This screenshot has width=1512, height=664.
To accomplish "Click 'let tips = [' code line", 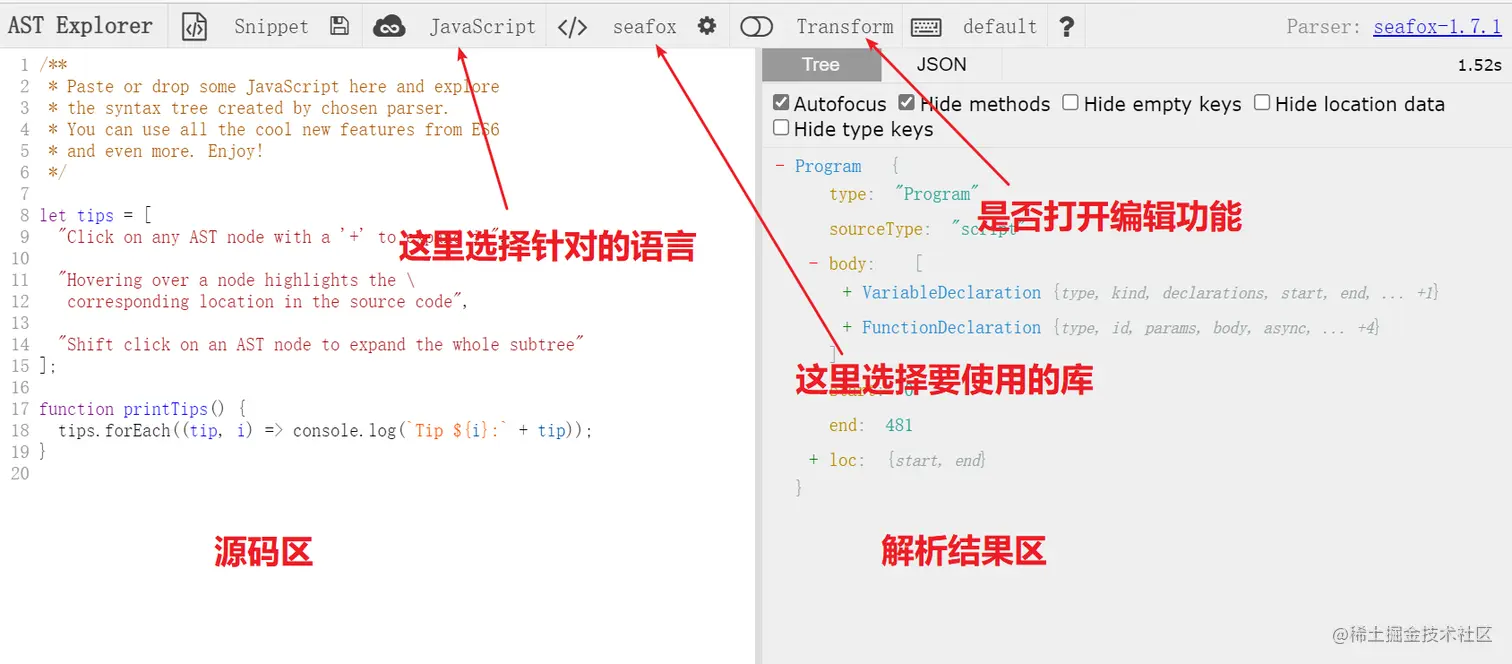I will [95, 215].
